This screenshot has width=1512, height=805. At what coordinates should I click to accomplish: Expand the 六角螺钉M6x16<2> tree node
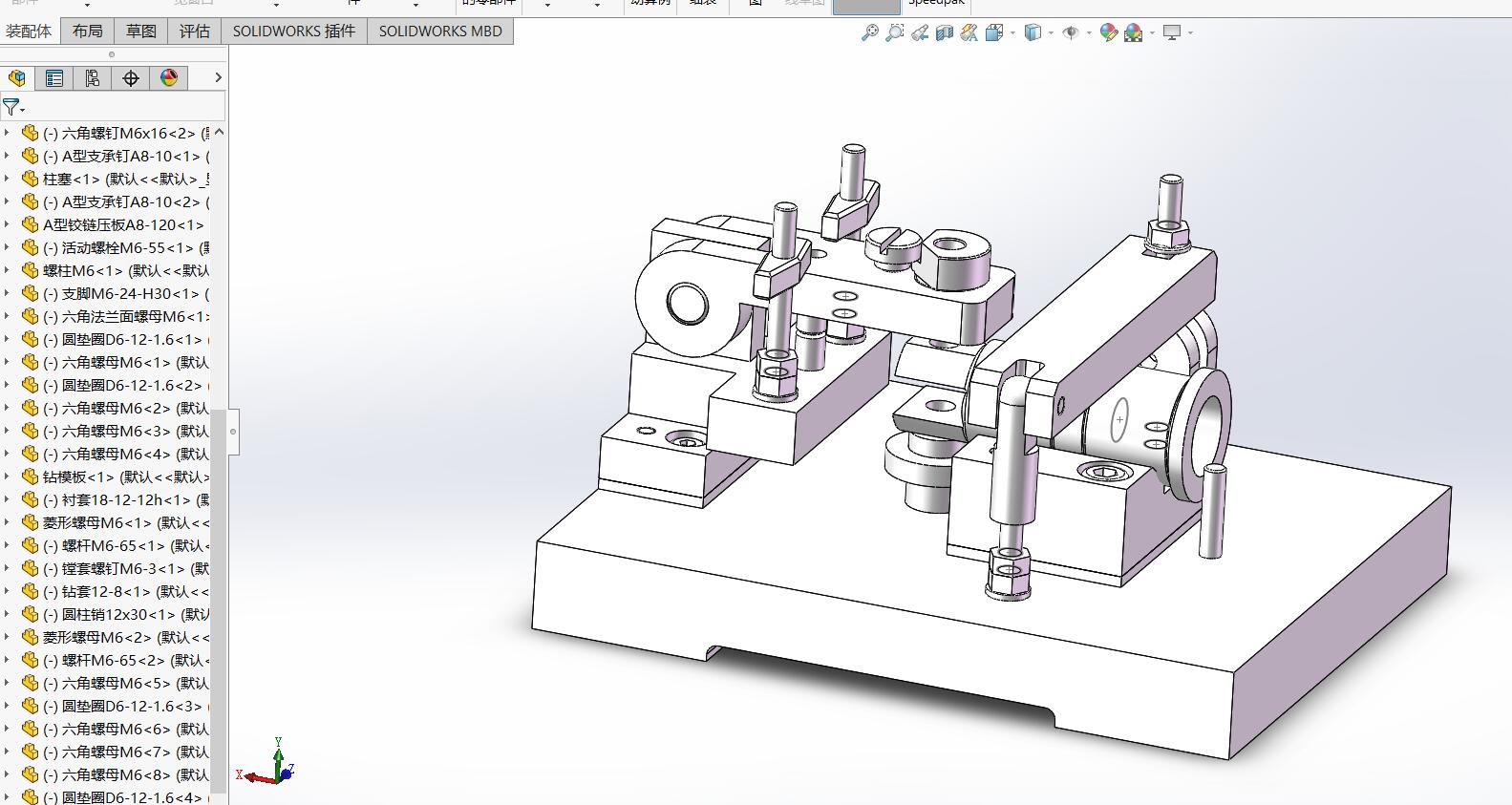8,133
